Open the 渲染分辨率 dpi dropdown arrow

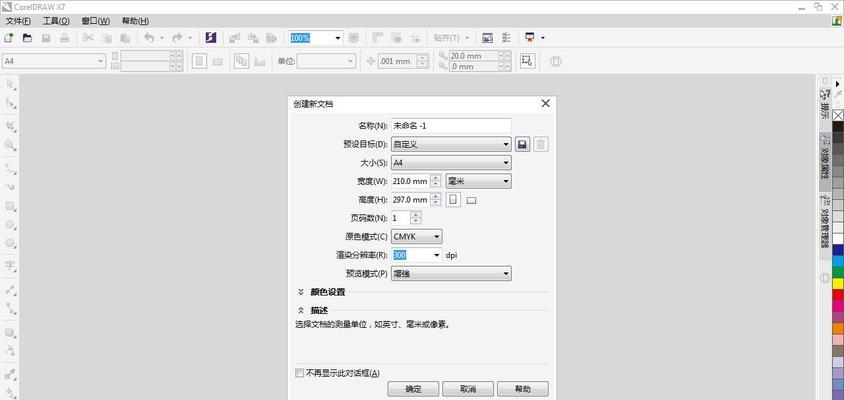coord(435,255)
